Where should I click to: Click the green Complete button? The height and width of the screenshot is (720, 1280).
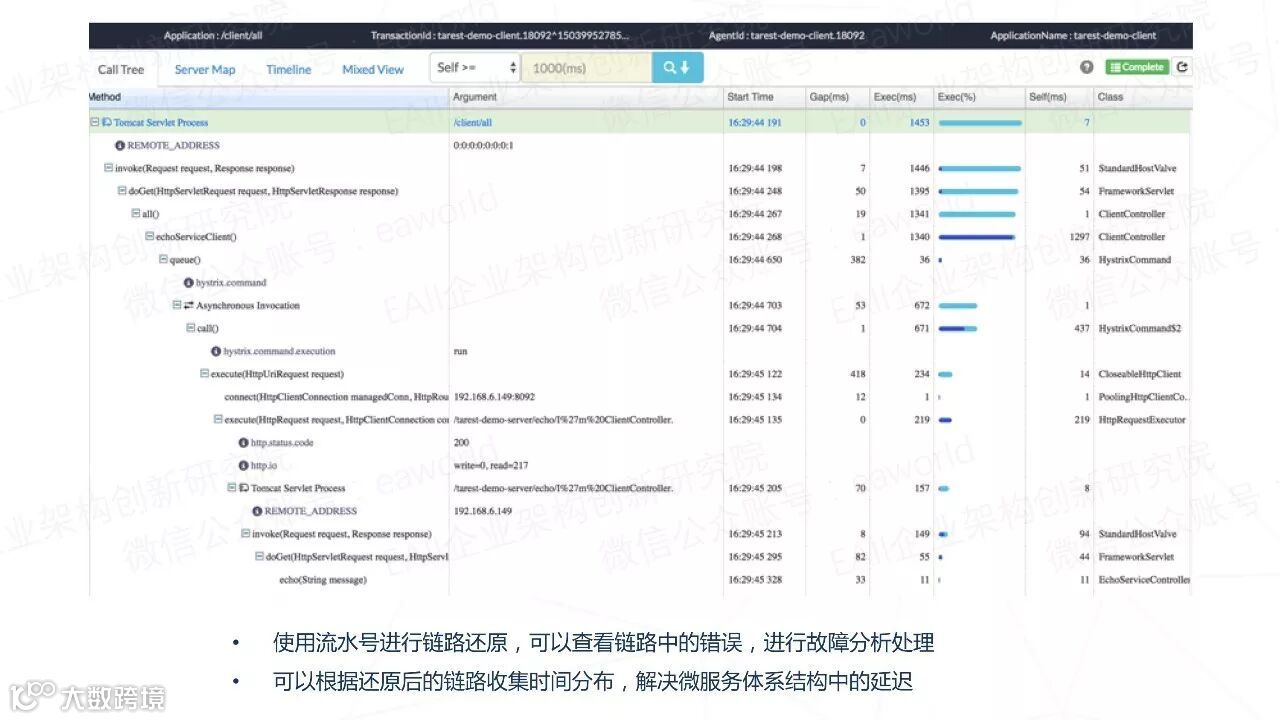1136,67
